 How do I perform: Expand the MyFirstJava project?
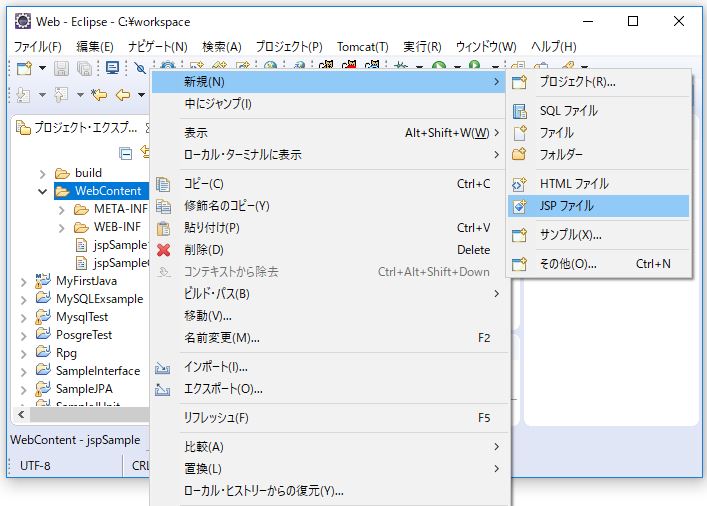coord(23,282)
